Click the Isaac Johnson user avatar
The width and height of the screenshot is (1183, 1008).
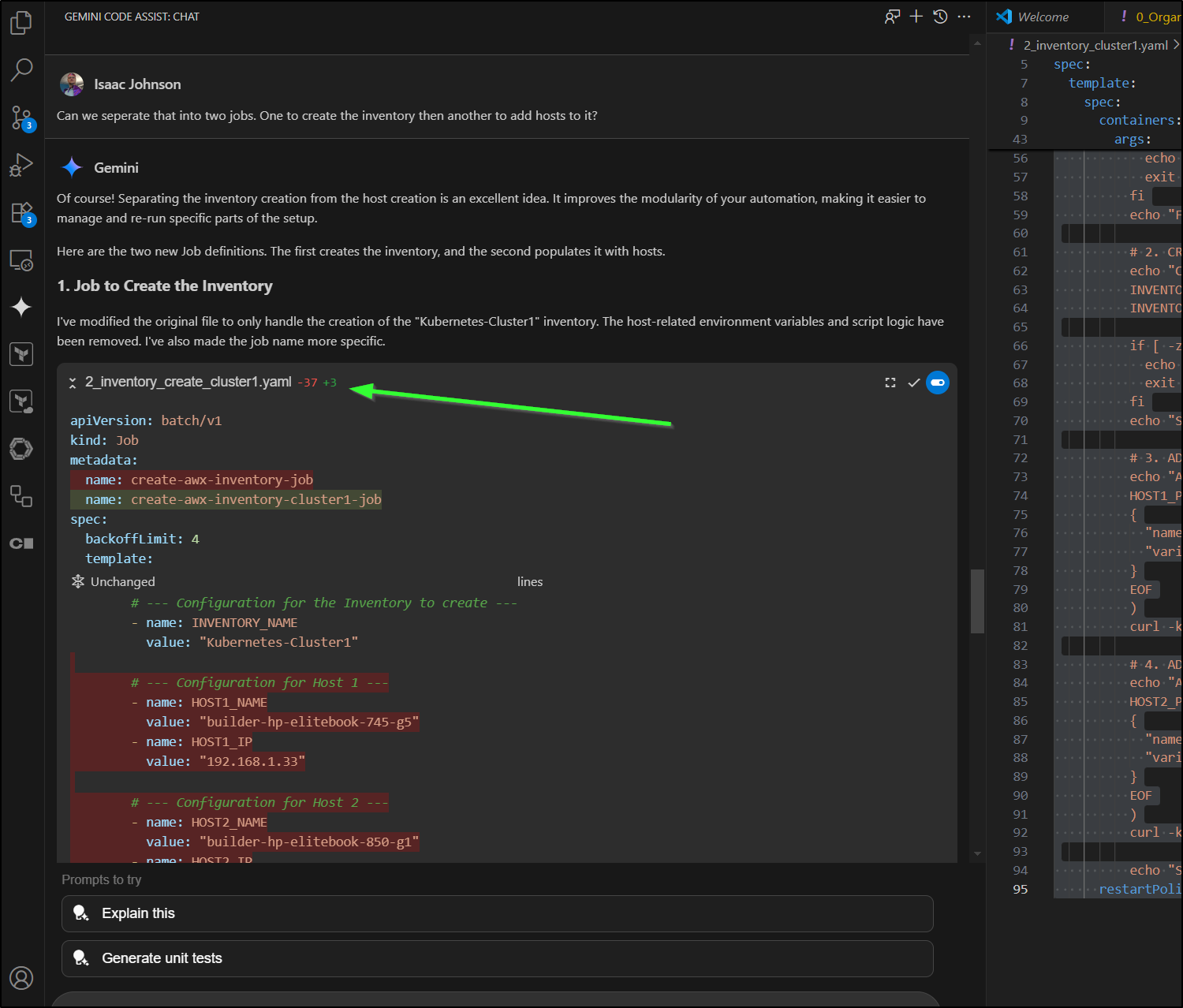tap(72, 84)
